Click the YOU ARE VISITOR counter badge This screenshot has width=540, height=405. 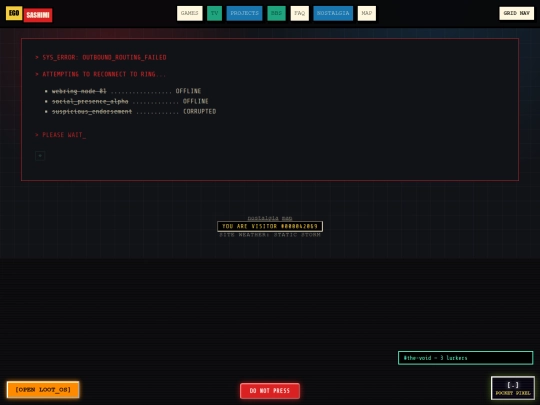[x=270, y=226]
